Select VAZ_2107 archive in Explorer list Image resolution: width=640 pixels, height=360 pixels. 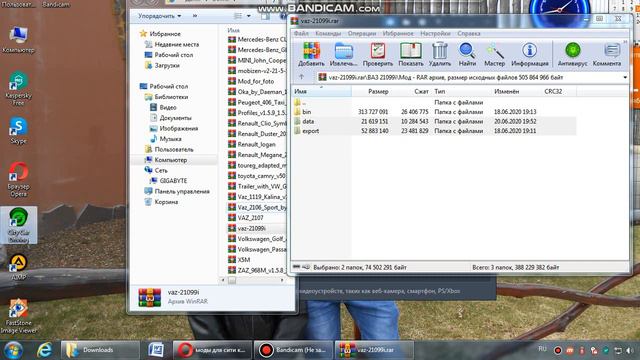pyautogui.click(x=250, y=218)
